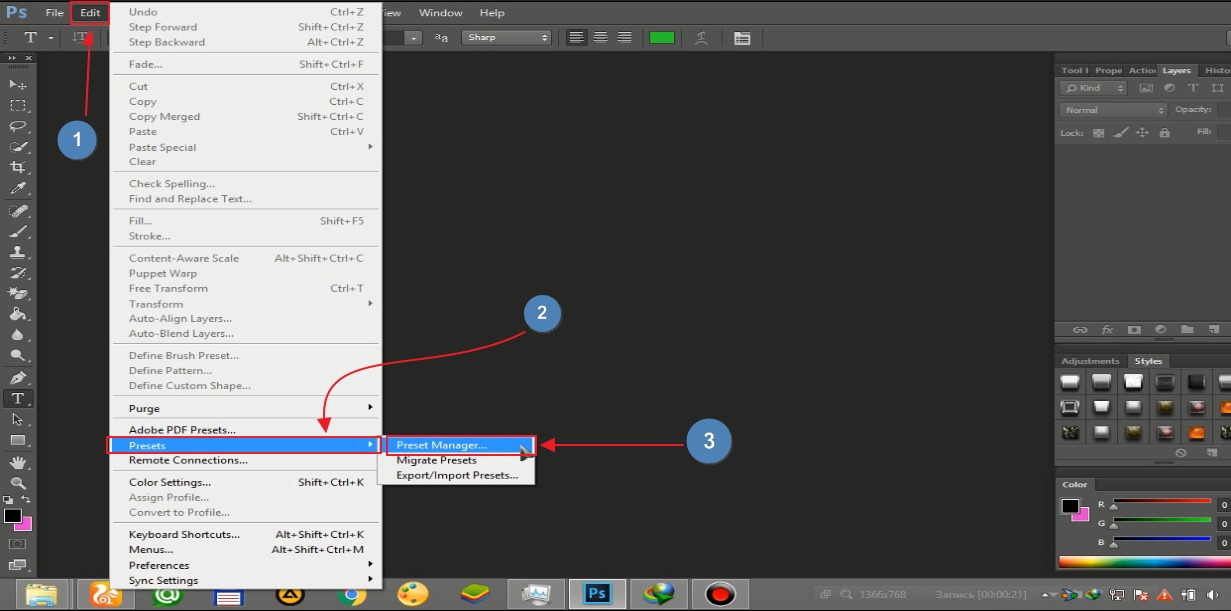Select the Lasso tool in the toolbox
This screenshot has height=611, width=1231.
[x=18, y=126]
